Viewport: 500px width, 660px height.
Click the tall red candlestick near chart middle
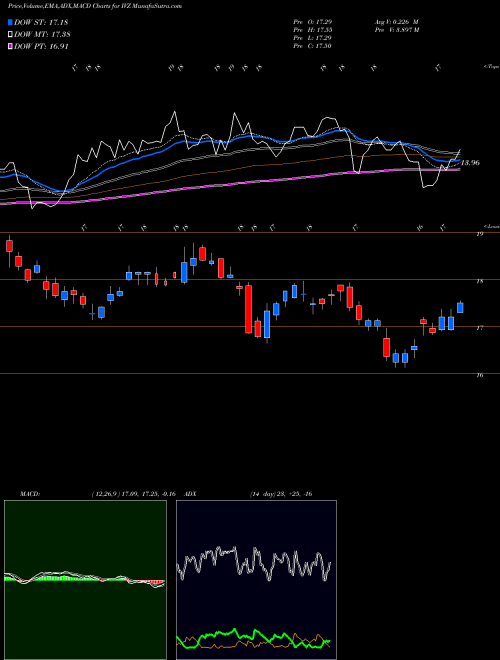(249, 309)
